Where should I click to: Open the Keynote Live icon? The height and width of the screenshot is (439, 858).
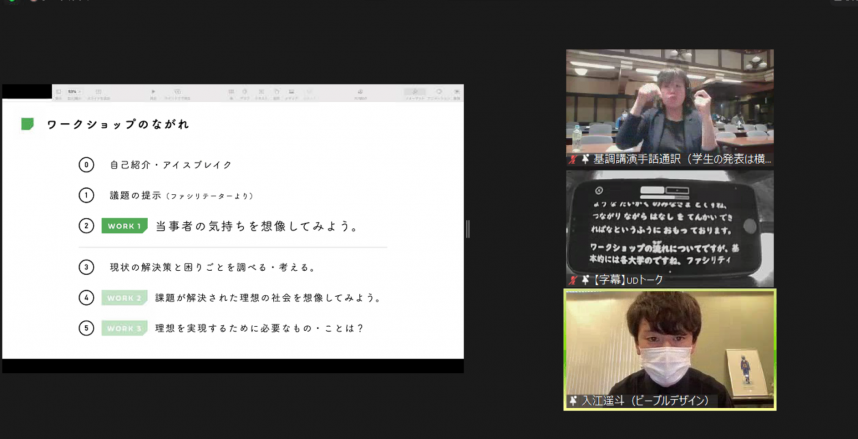point(179,92)
